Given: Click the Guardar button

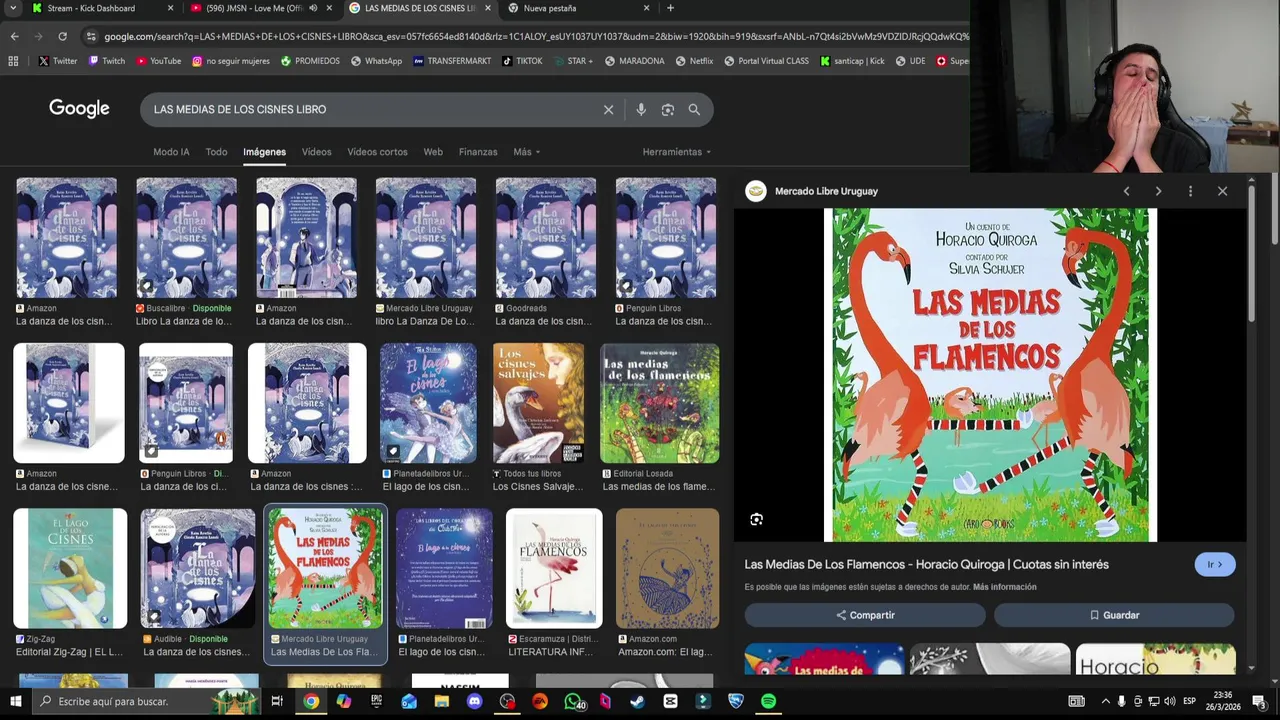Looking at the screenshot, I should point(1114,615).
